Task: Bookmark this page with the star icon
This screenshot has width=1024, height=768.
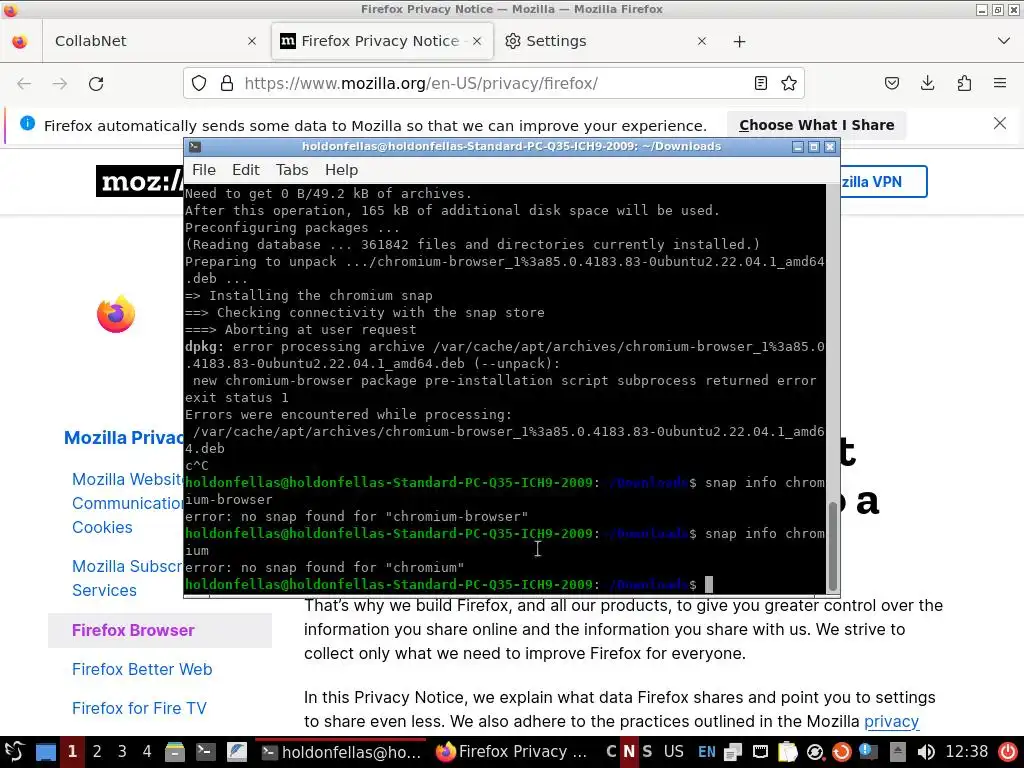Action: point(789,84)
